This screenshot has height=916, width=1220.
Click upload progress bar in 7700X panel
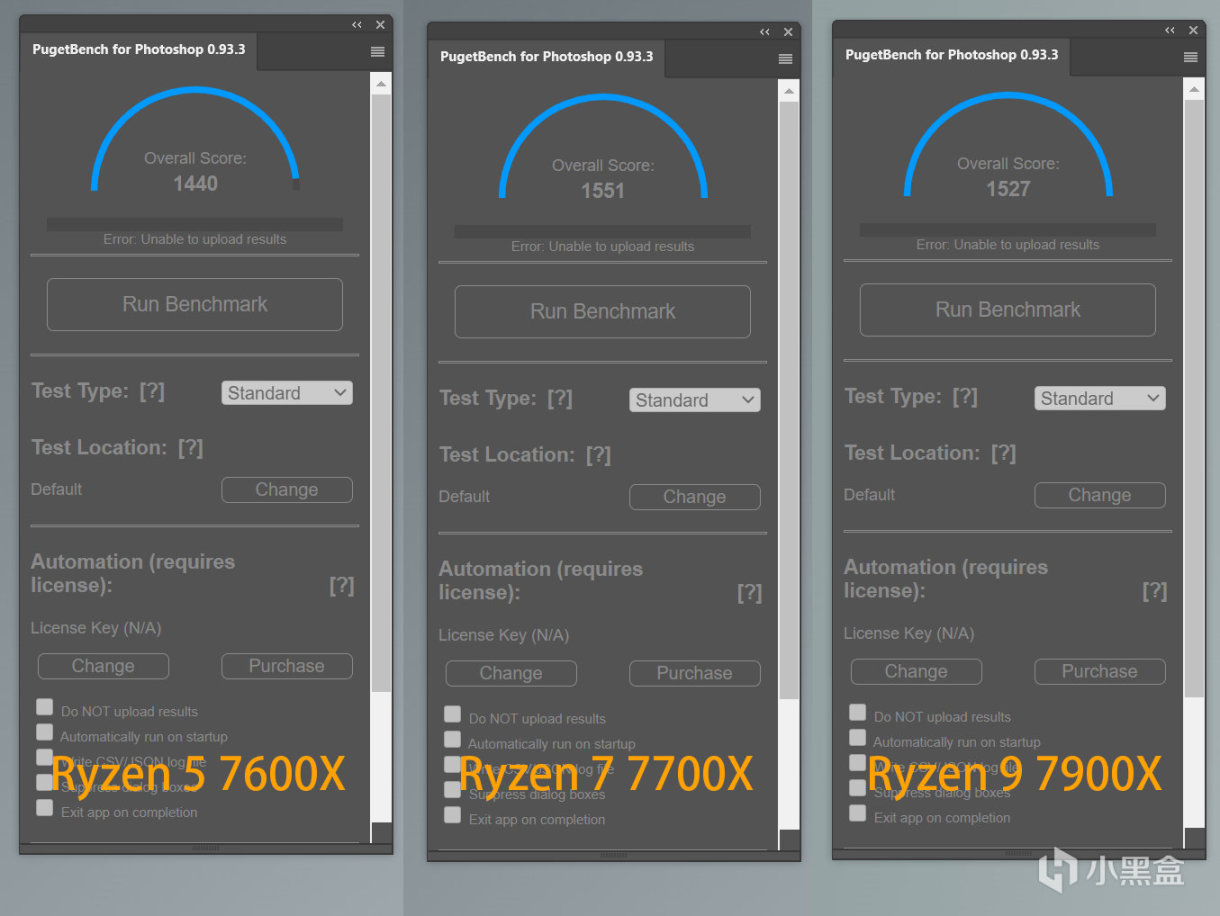(603, 231)
